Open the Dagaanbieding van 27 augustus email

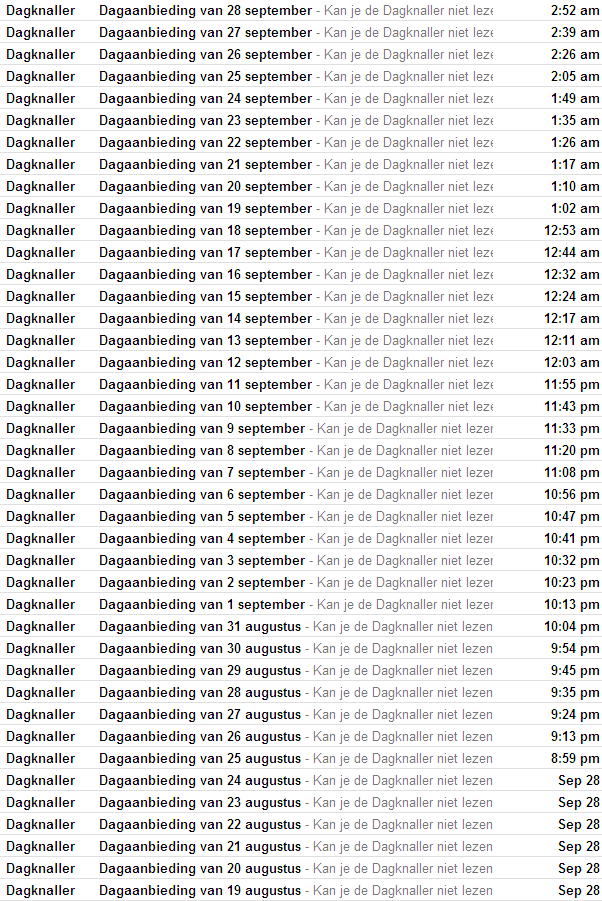click(301, 714)
